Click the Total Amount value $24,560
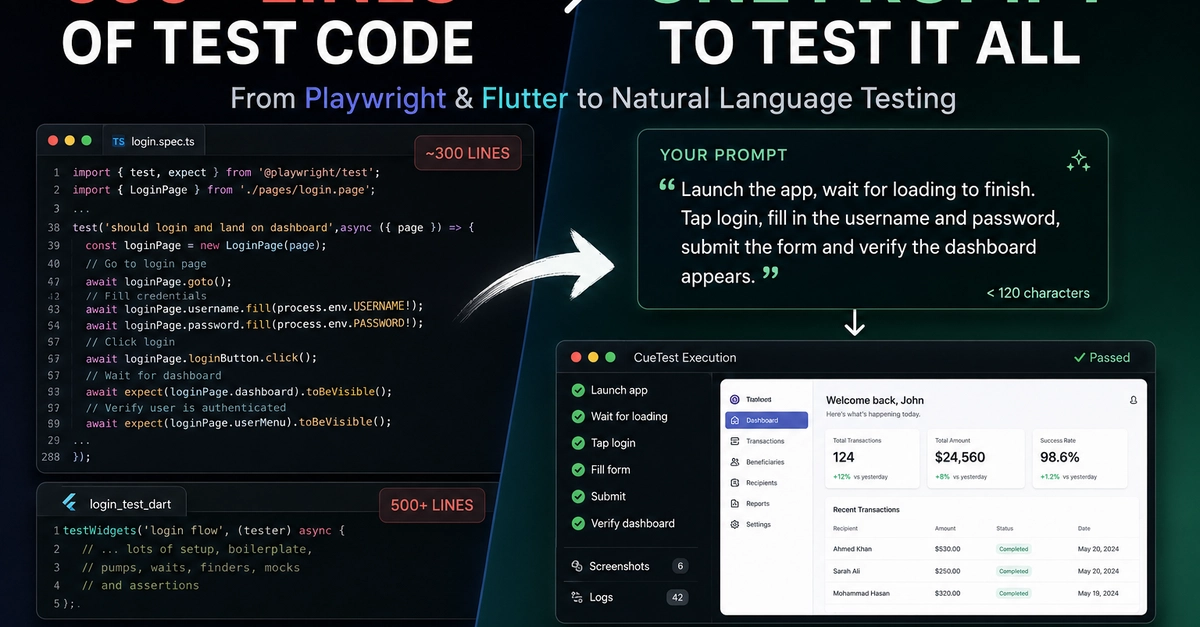Image resolution: width=1200 pixels, height=627 pixels. (959, 457)
